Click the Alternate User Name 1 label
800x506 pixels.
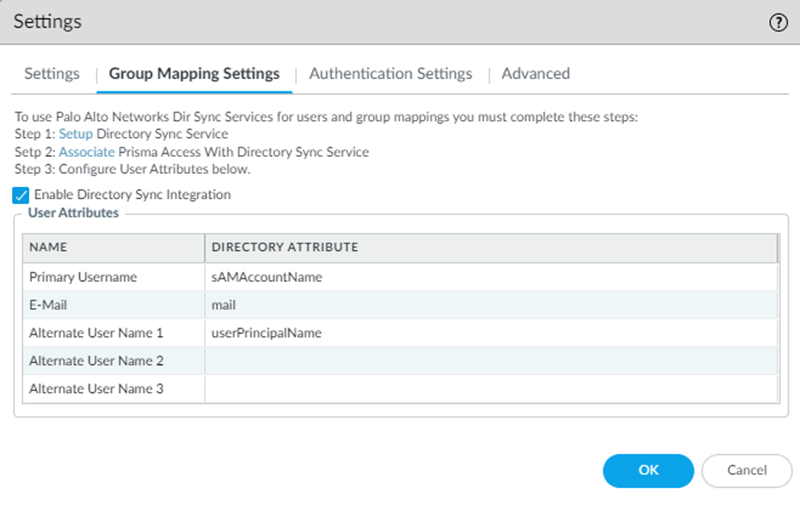tap(96, 332)
